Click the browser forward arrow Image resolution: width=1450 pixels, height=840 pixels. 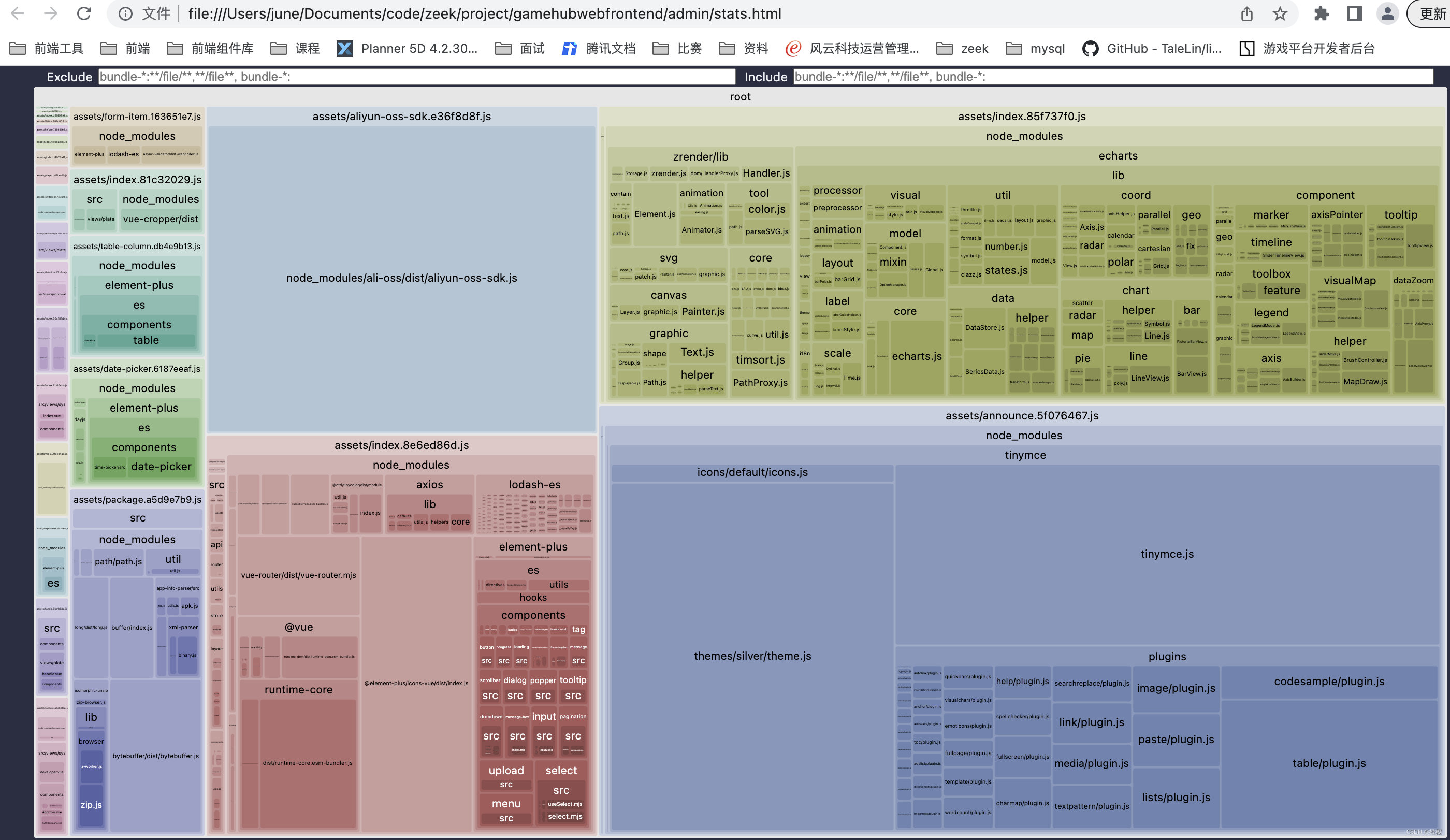[x=51, y=13]
